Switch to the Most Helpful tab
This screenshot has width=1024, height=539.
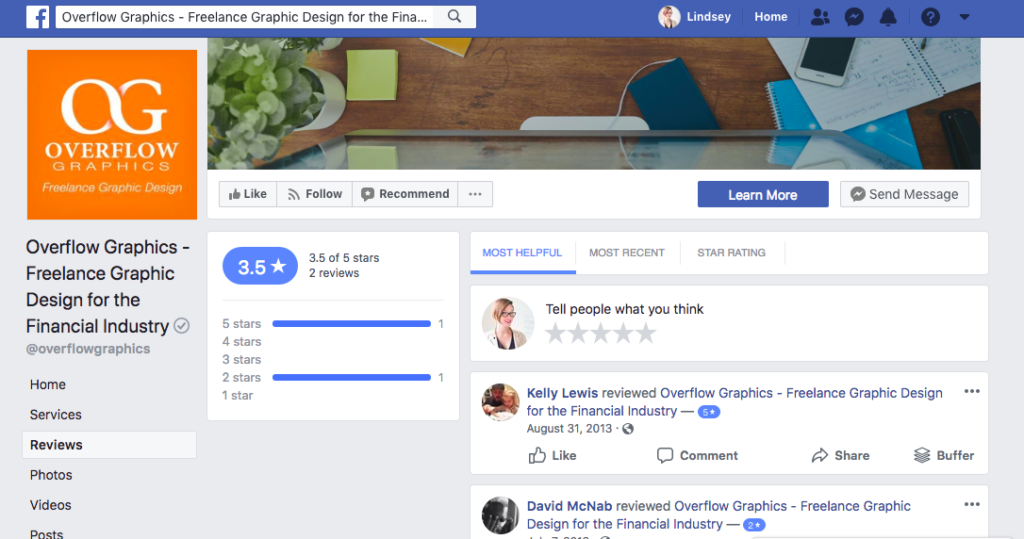pos(522,253)
